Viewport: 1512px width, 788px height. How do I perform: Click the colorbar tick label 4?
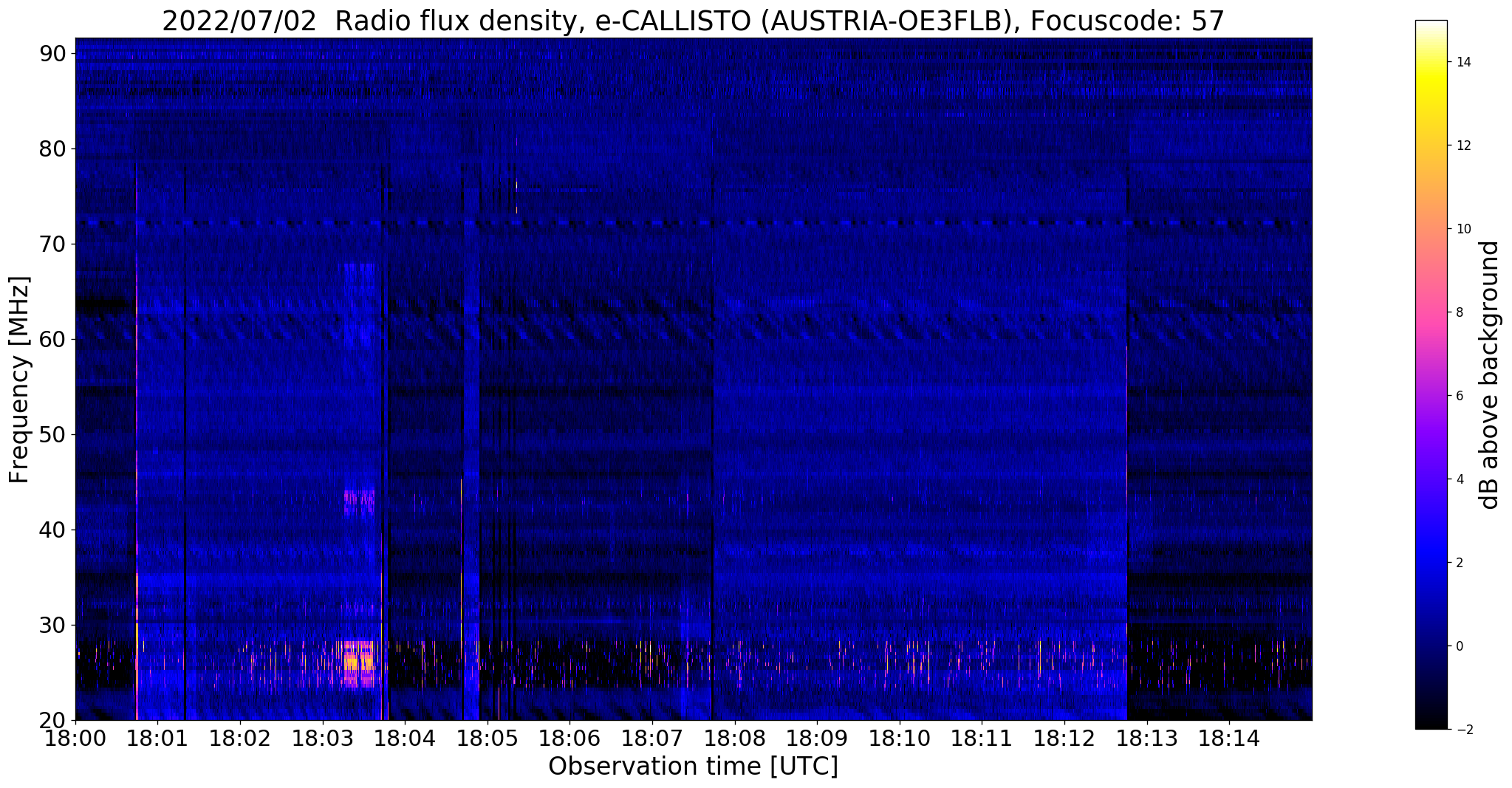click(1459, 479)
